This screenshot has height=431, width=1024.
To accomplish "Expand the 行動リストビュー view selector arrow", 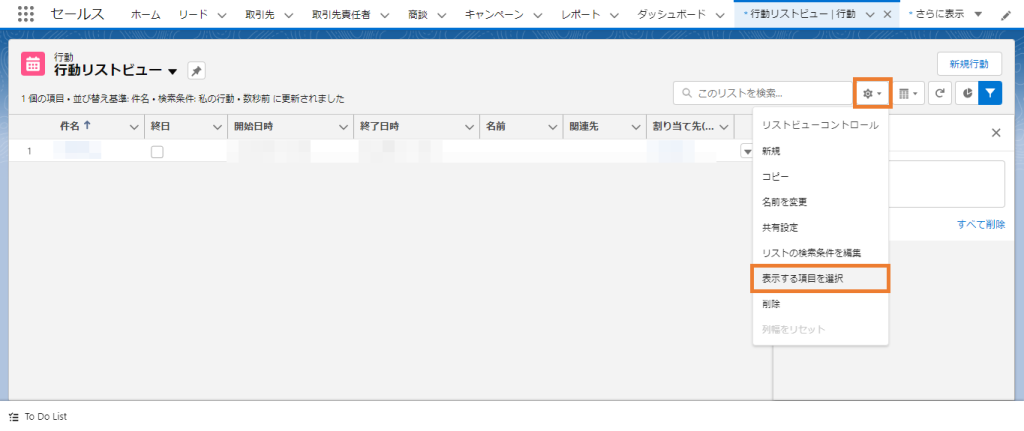I will coord(172,71).
